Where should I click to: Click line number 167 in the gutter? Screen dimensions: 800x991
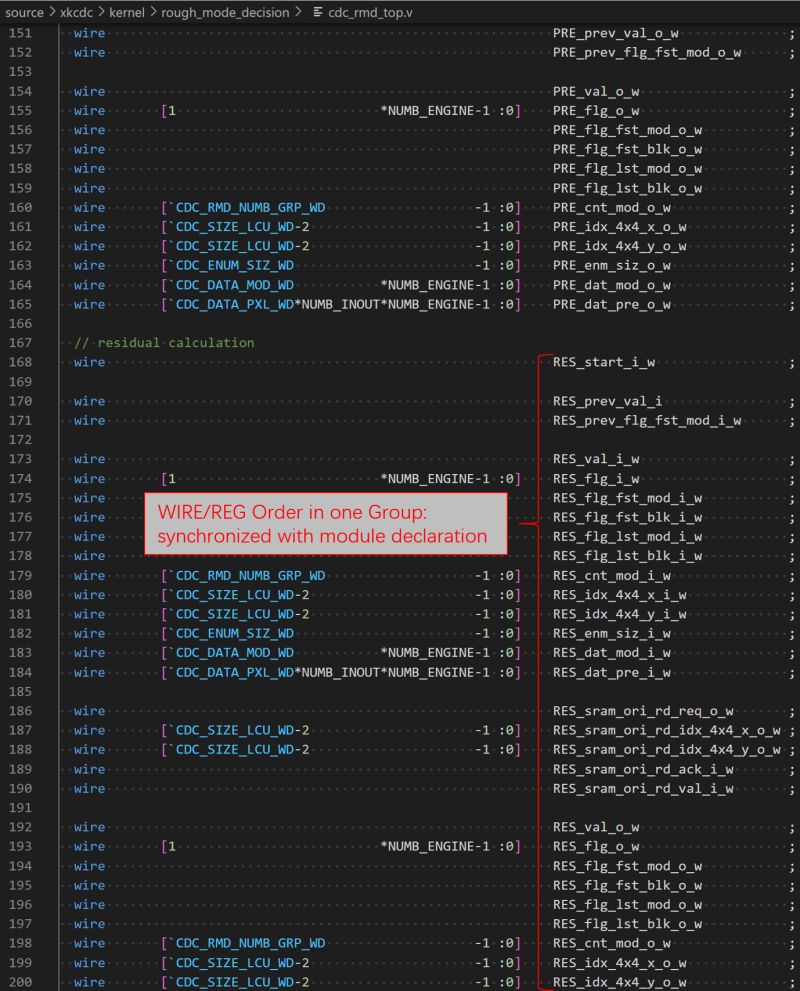point(22,342)
